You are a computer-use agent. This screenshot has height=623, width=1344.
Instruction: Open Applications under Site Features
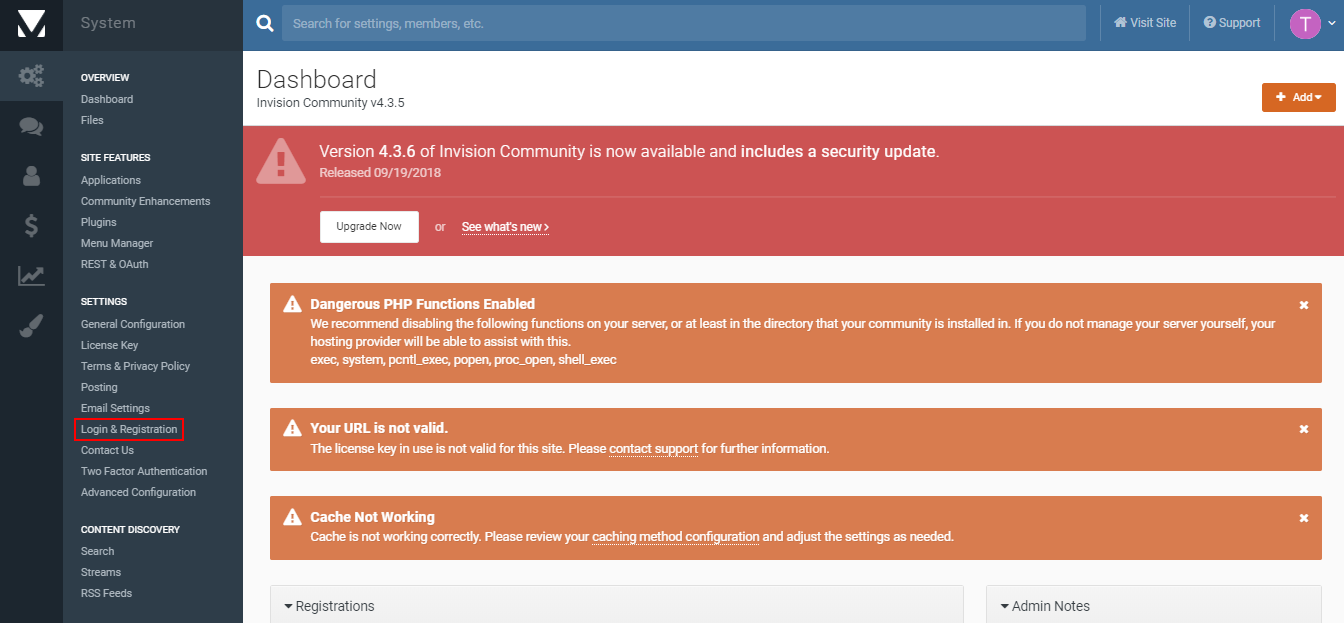coord(111,180)
